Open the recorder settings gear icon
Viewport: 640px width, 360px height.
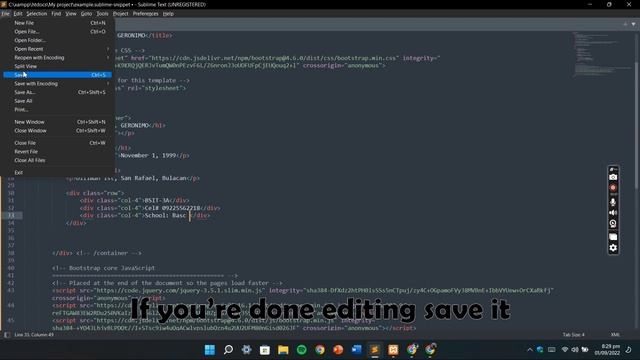click(x=613, y=248)
